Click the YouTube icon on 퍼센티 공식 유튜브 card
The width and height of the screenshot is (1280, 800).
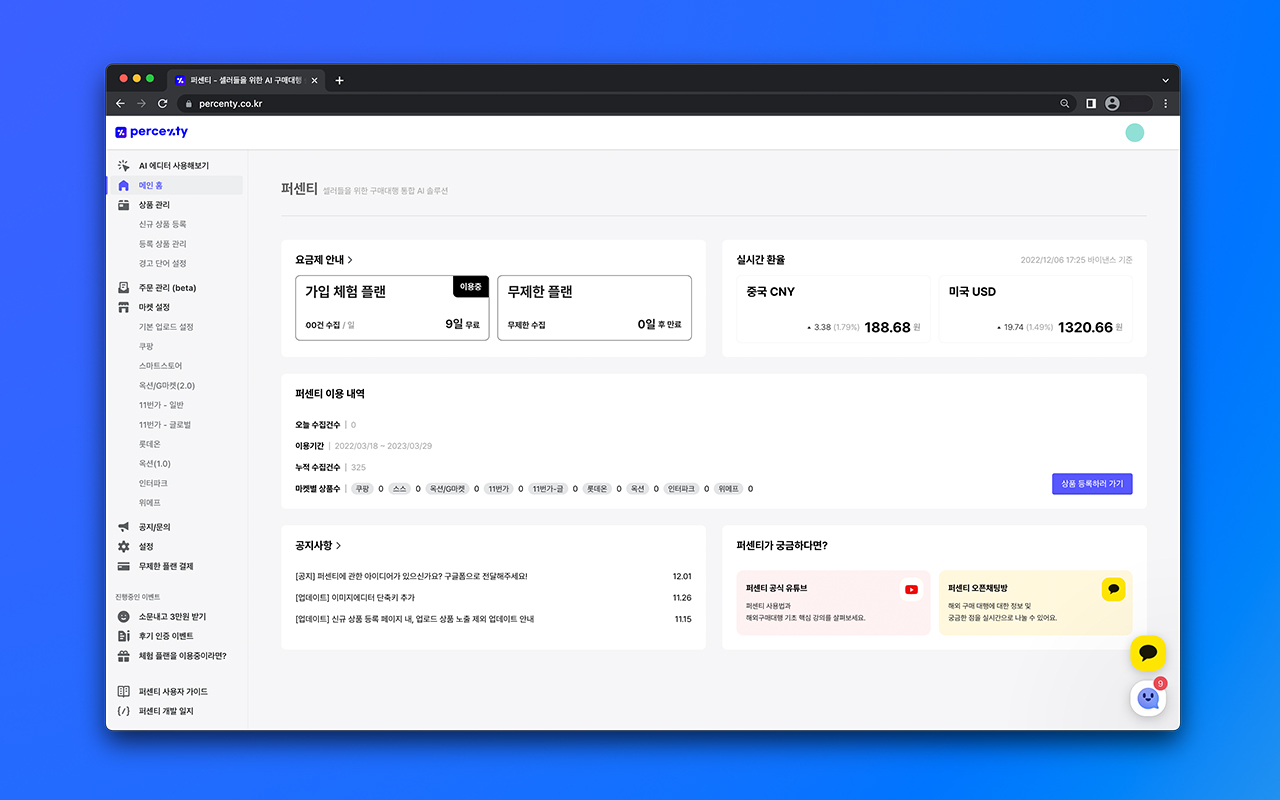(x=911, y=589)
